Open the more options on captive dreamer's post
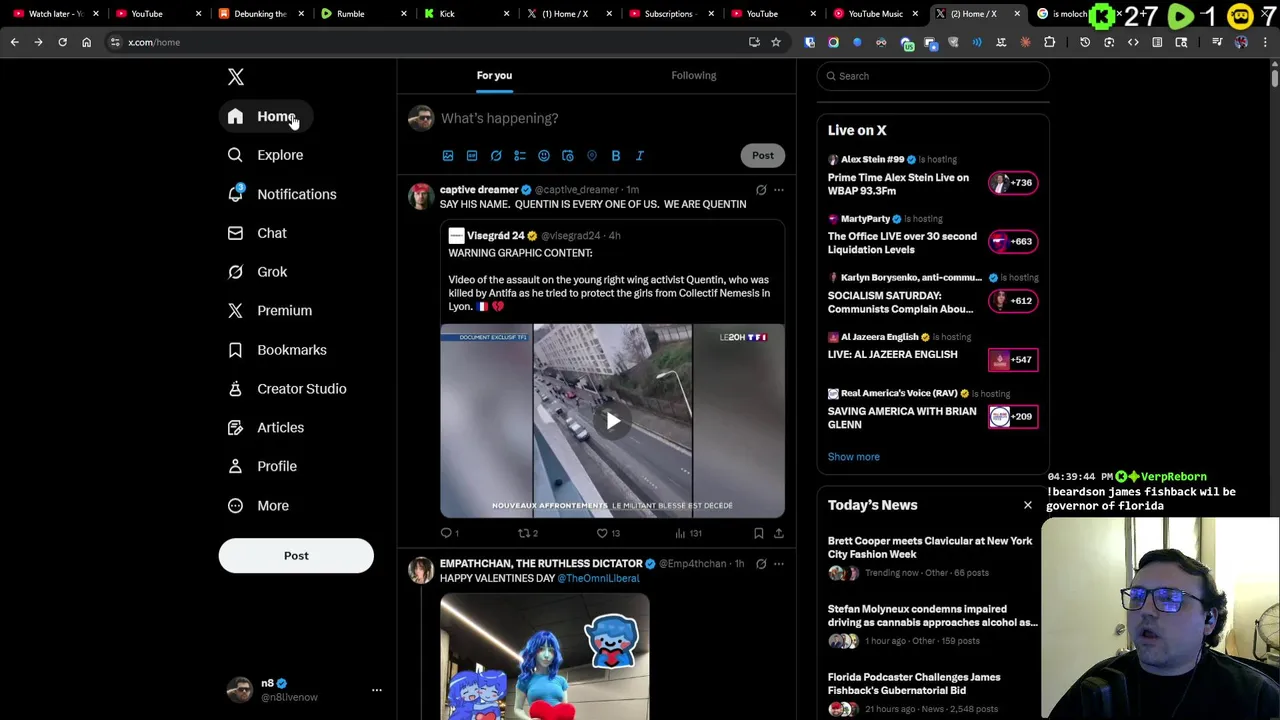1280x720 pixels. point(779,190)
